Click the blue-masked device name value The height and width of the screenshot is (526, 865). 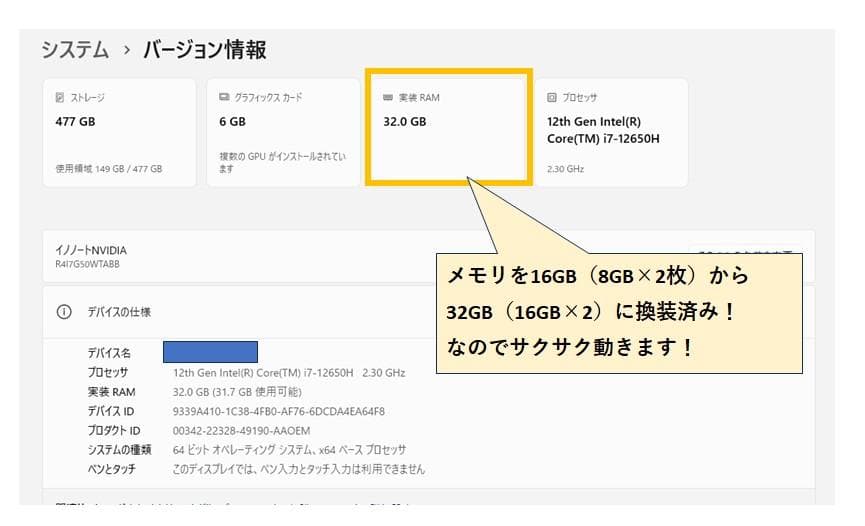pos(210,352)
